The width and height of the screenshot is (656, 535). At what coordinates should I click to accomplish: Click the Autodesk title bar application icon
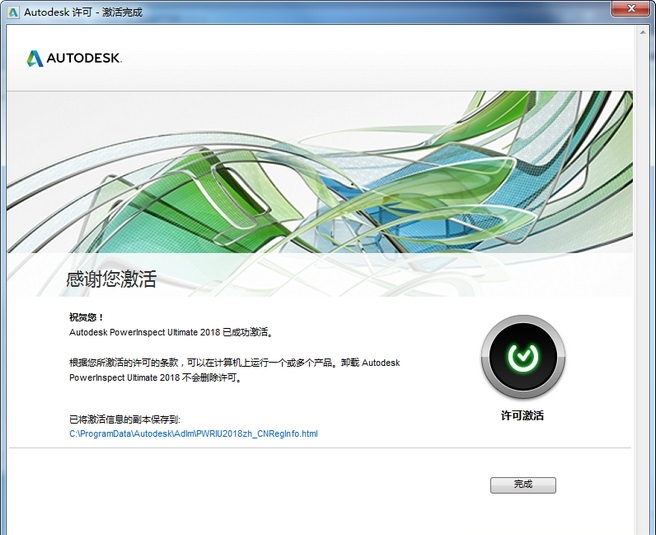[13, 12]
